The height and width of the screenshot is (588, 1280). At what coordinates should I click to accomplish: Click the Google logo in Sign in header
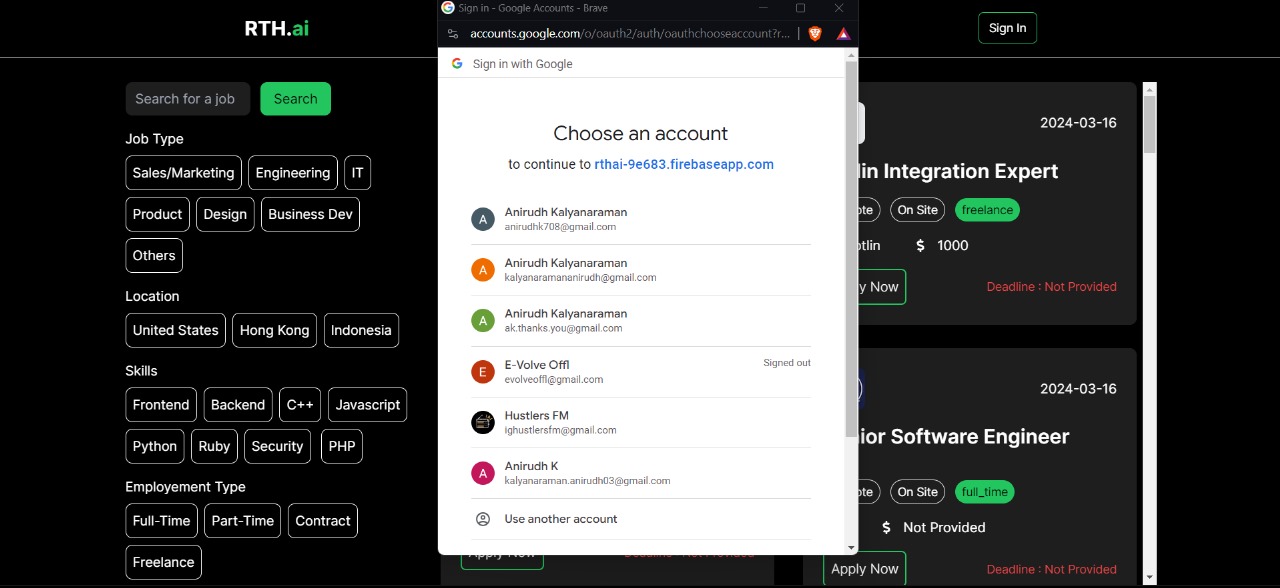(x=457, y=63)
